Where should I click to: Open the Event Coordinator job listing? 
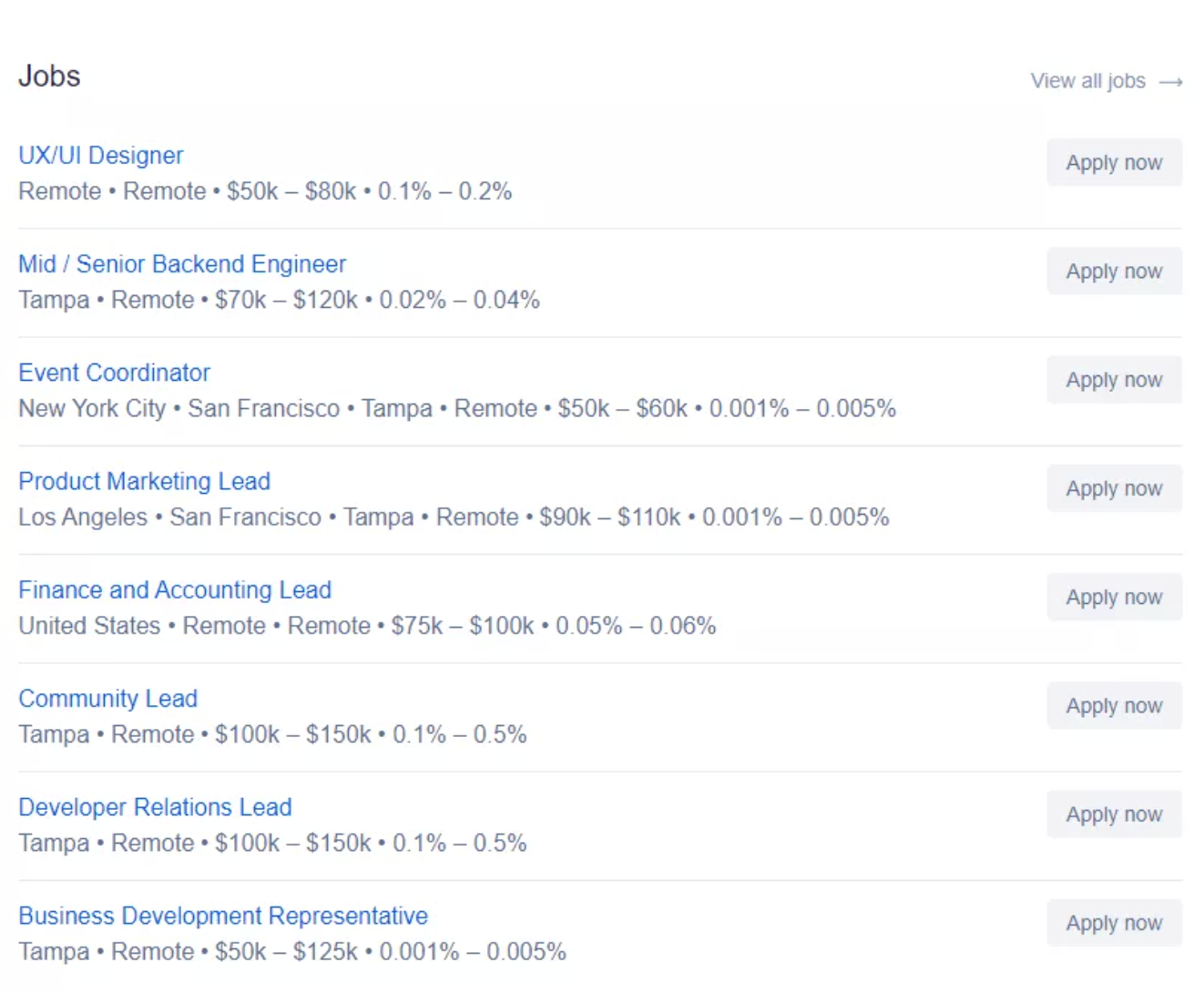(x=114, y=373)
